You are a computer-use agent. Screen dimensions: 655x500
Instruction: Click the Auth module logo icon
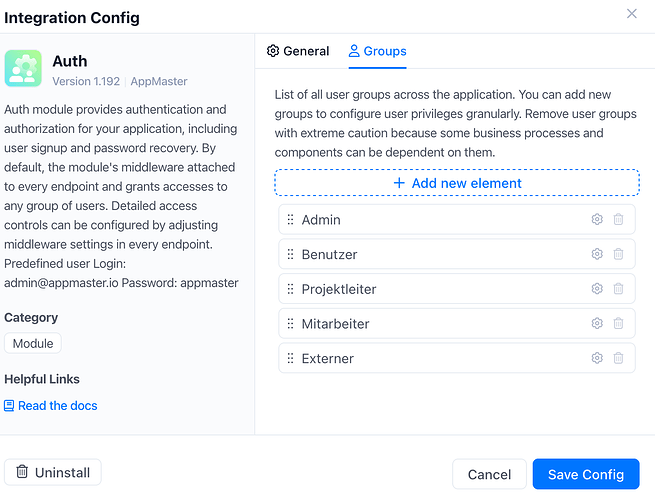[23, 68]
